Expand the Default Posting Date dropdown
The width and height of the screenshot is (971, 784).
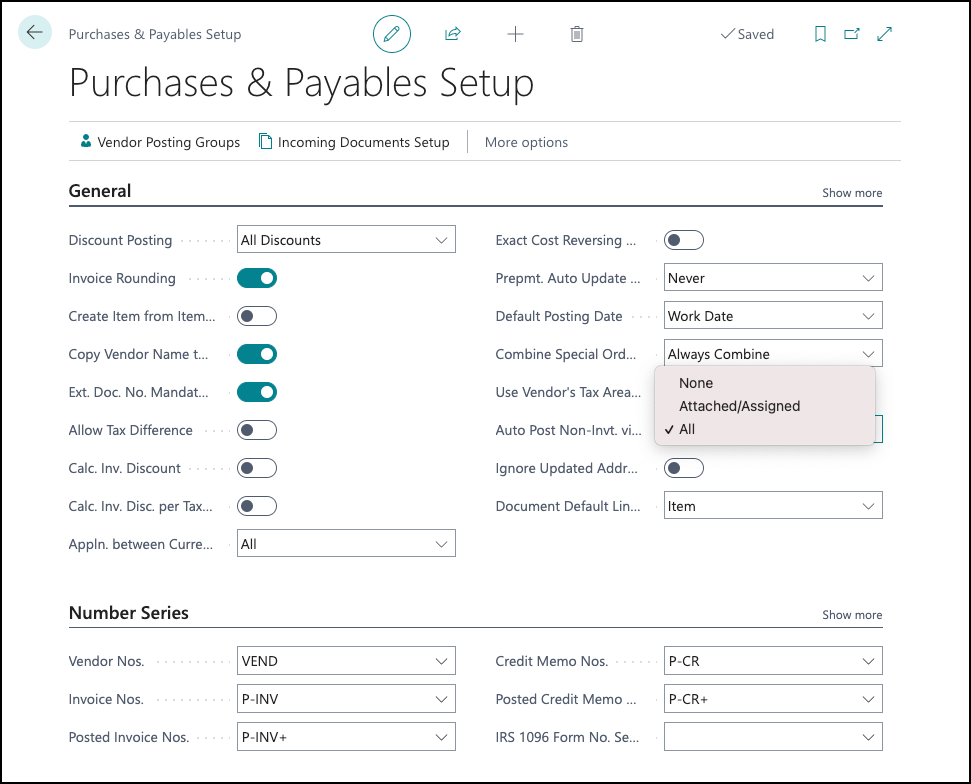coord(773,316)
